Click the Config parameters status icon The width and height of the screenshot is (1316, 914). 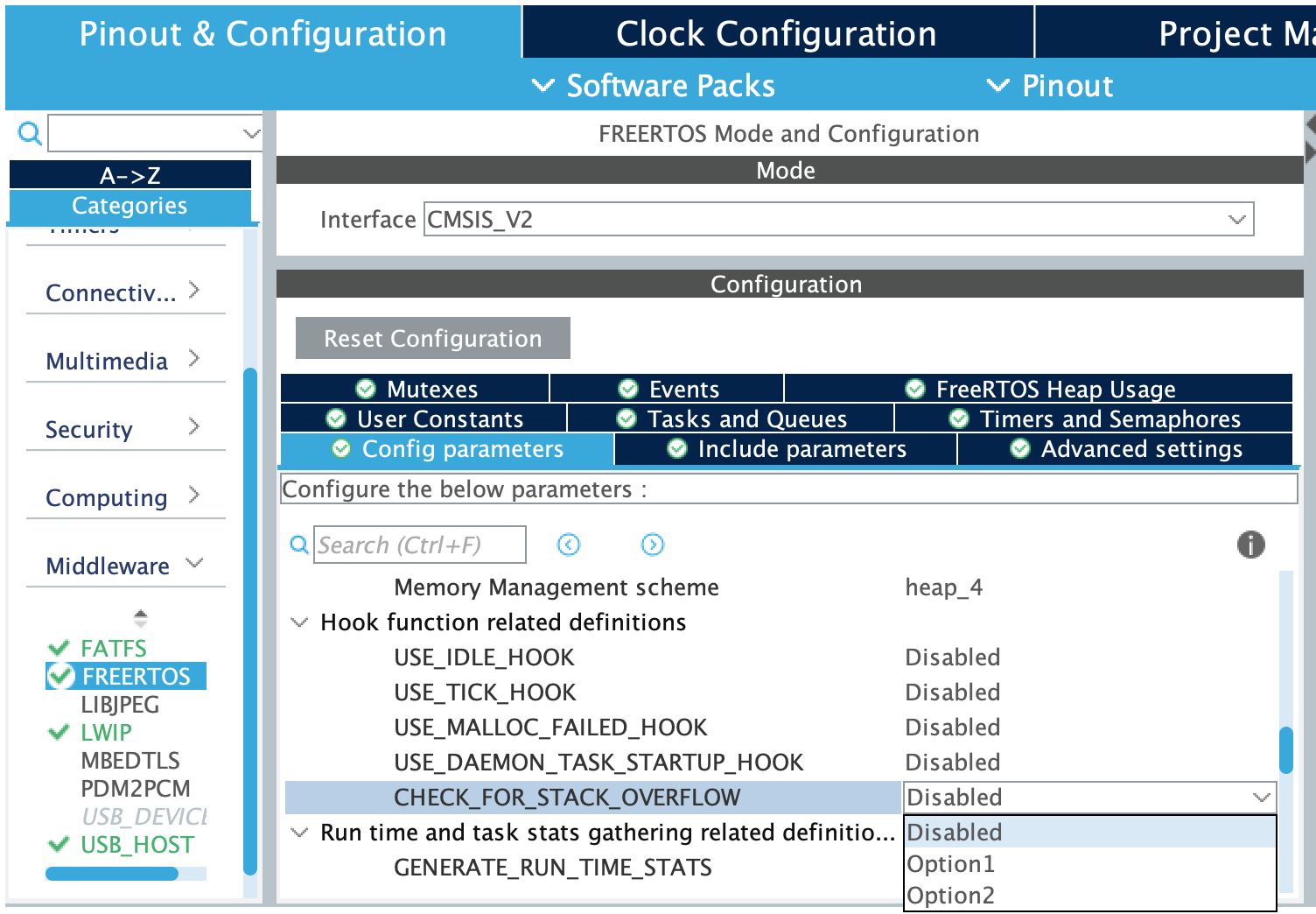click(x=341, y=448)
